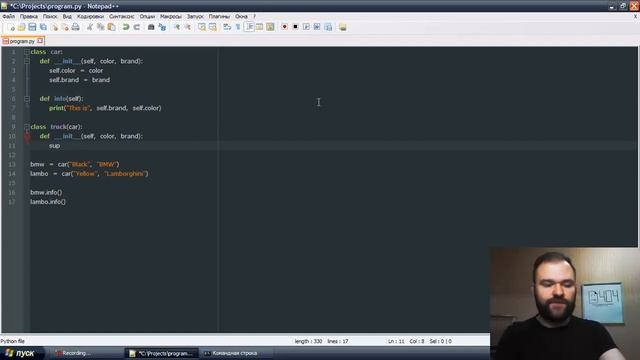Click the Sel : 0 | 0 status text
Screen dimensions: 640x360
[440, 341]
